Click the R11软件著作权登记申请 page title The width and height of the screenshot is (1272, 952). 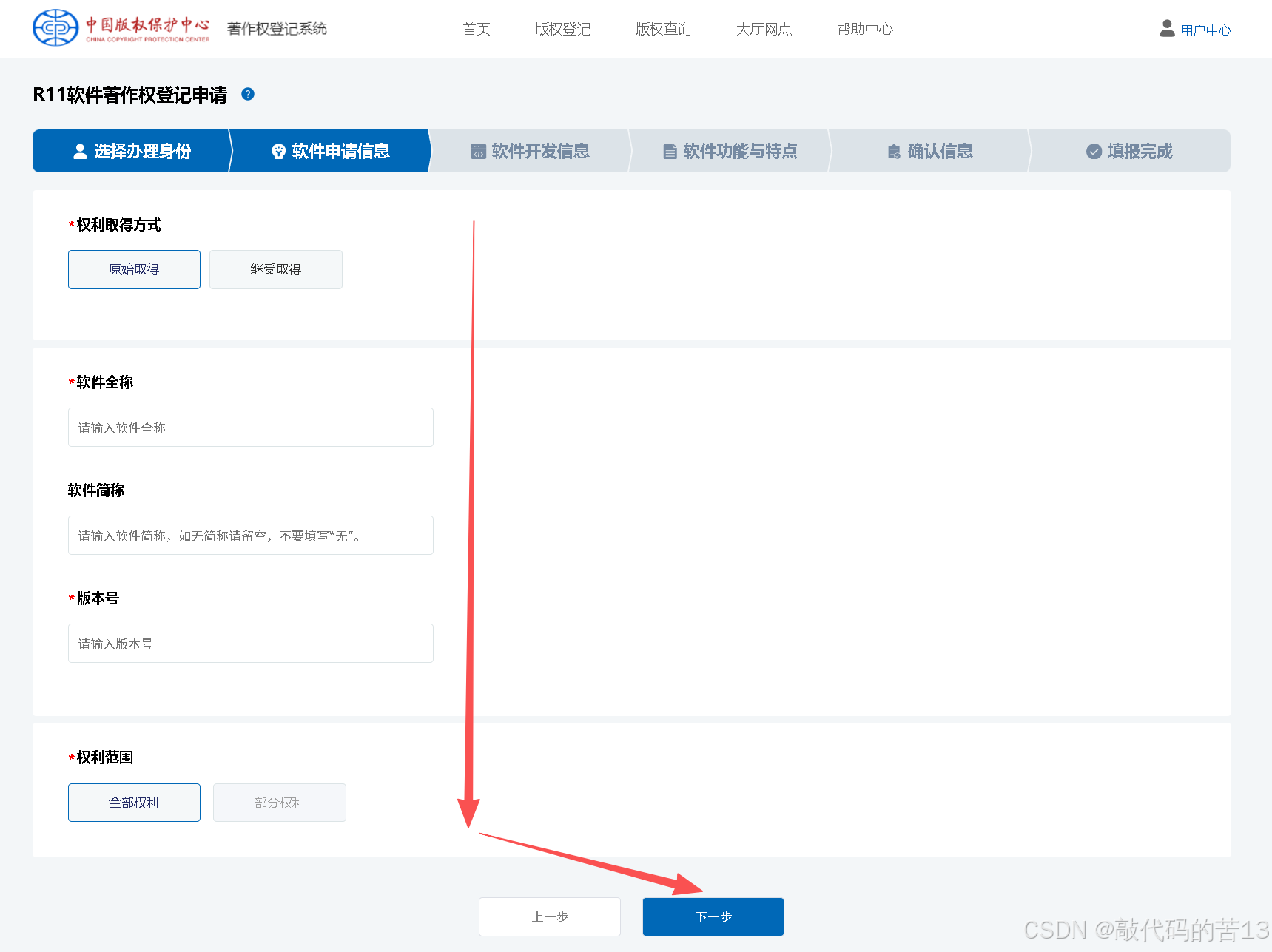[130, 95]
